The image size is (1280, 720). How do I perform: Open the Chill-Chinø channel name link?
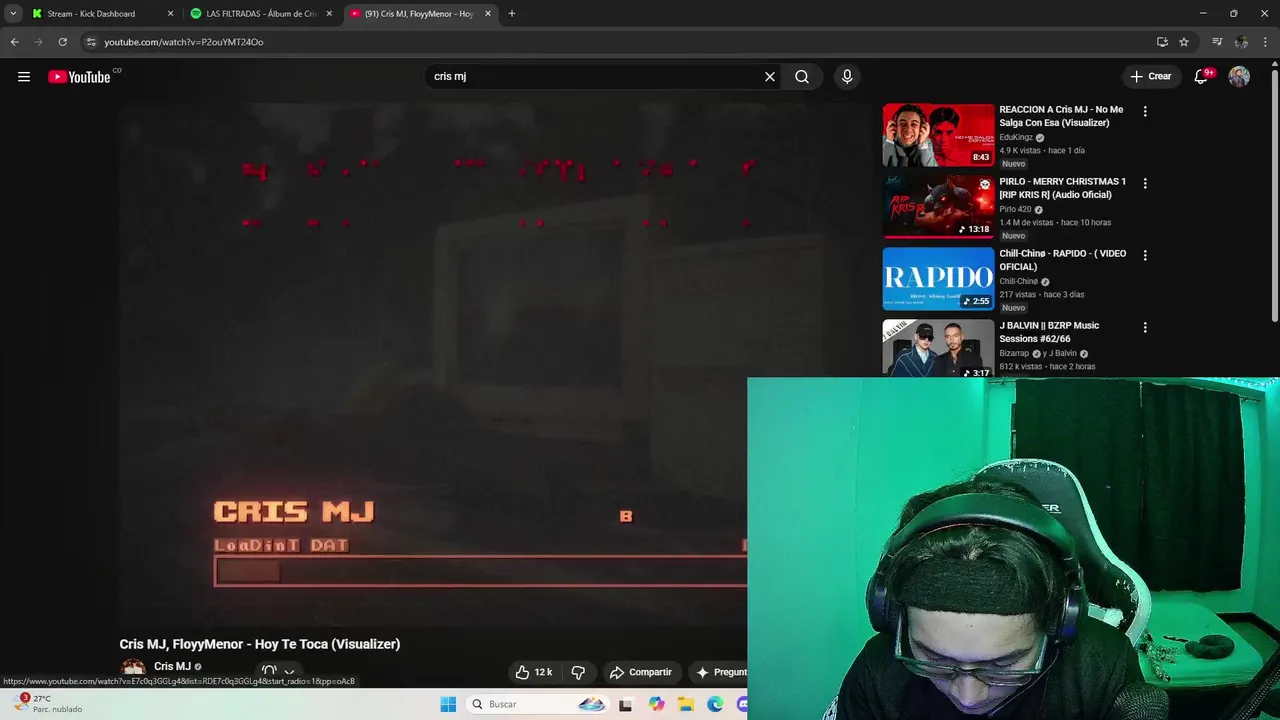(x=1018, y=282)
